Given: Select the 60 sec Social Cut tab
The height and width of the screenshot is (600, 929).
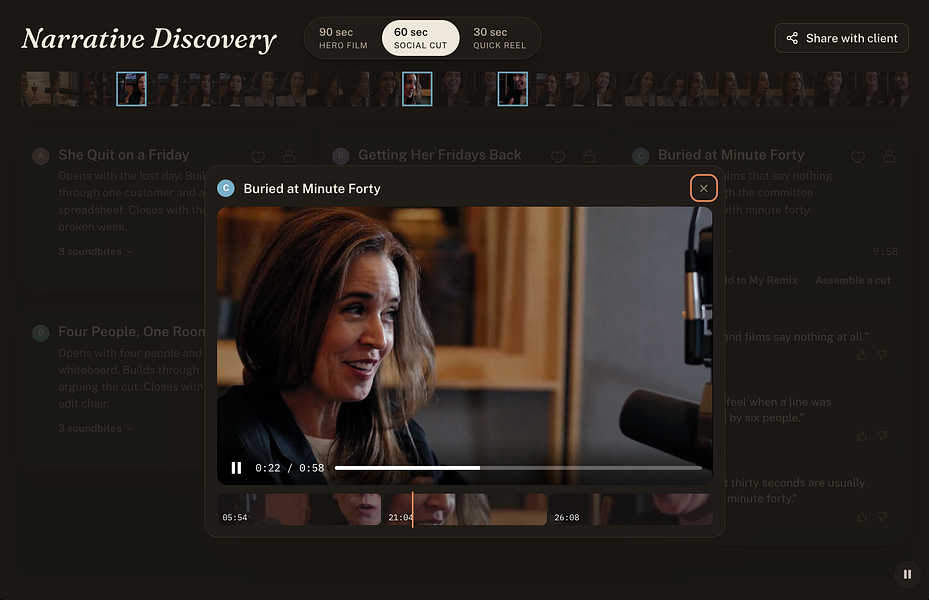Looking at the screenshot, I should click(x=421, y=38).
